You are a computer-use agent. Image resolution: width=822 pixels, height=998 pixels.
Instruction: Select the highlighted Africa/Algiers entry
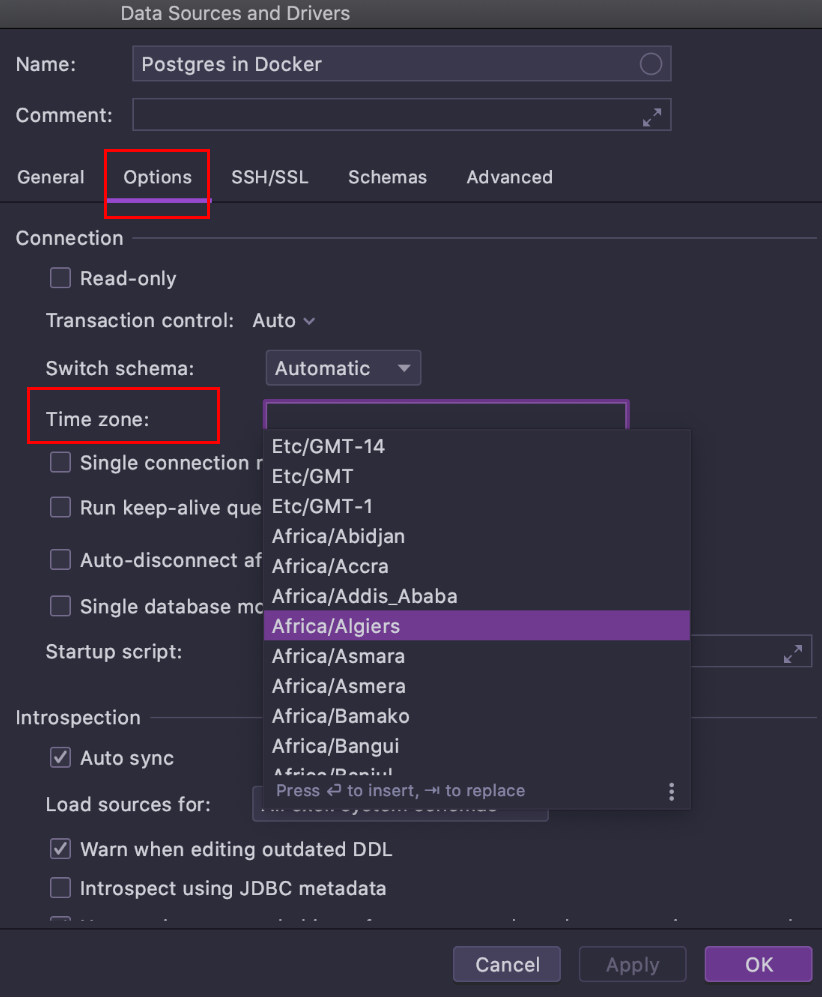tap(477, 626)
